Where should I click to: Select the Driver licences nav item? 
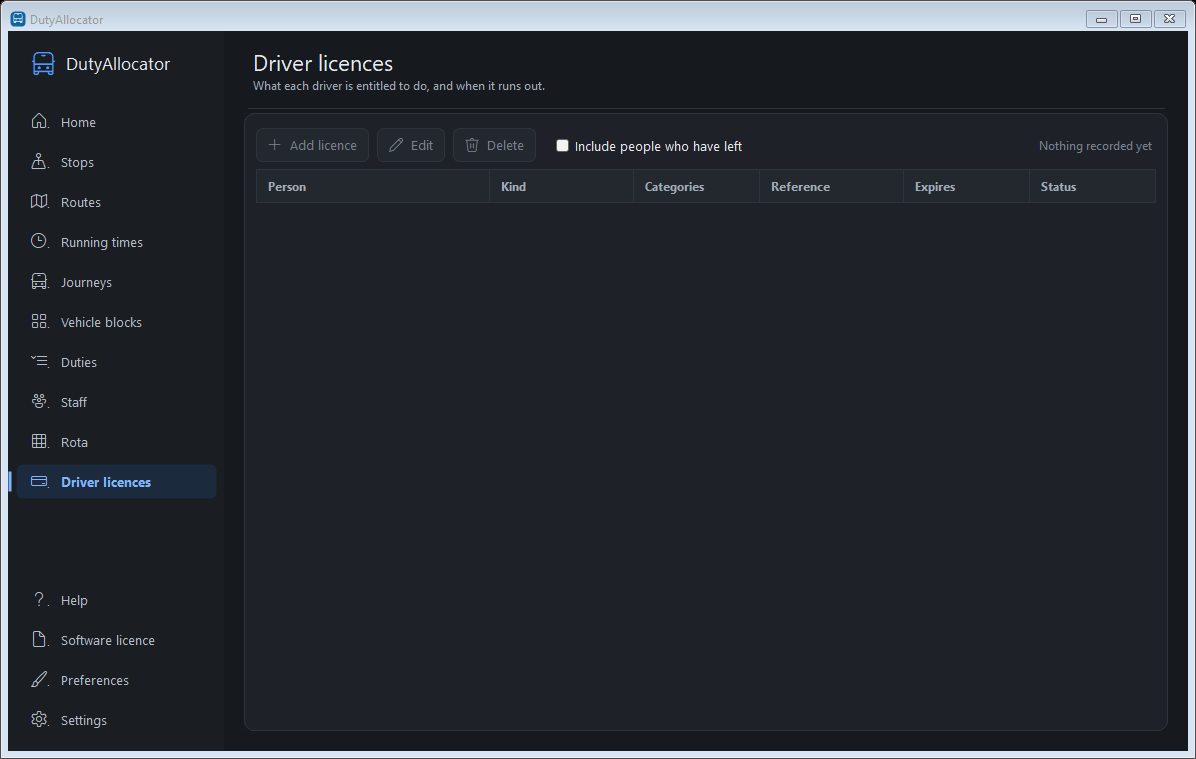point(116,482)
